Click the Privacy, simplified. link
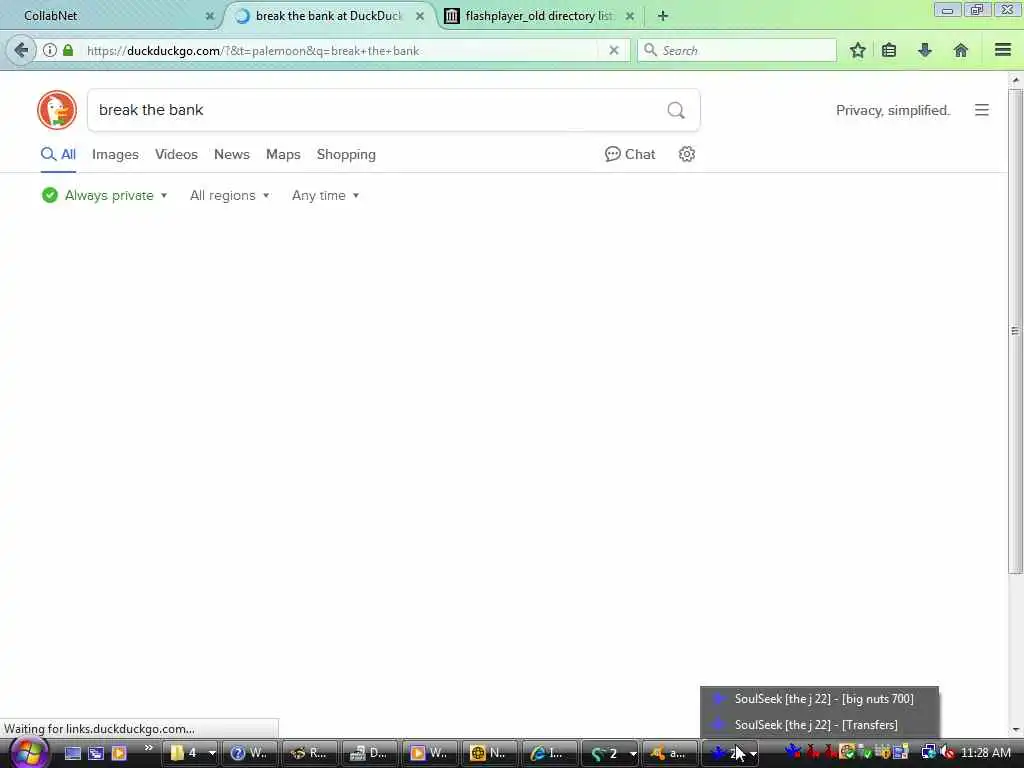Image resolution: width=1024 pixels, height=768 pixels. [893, 110]
